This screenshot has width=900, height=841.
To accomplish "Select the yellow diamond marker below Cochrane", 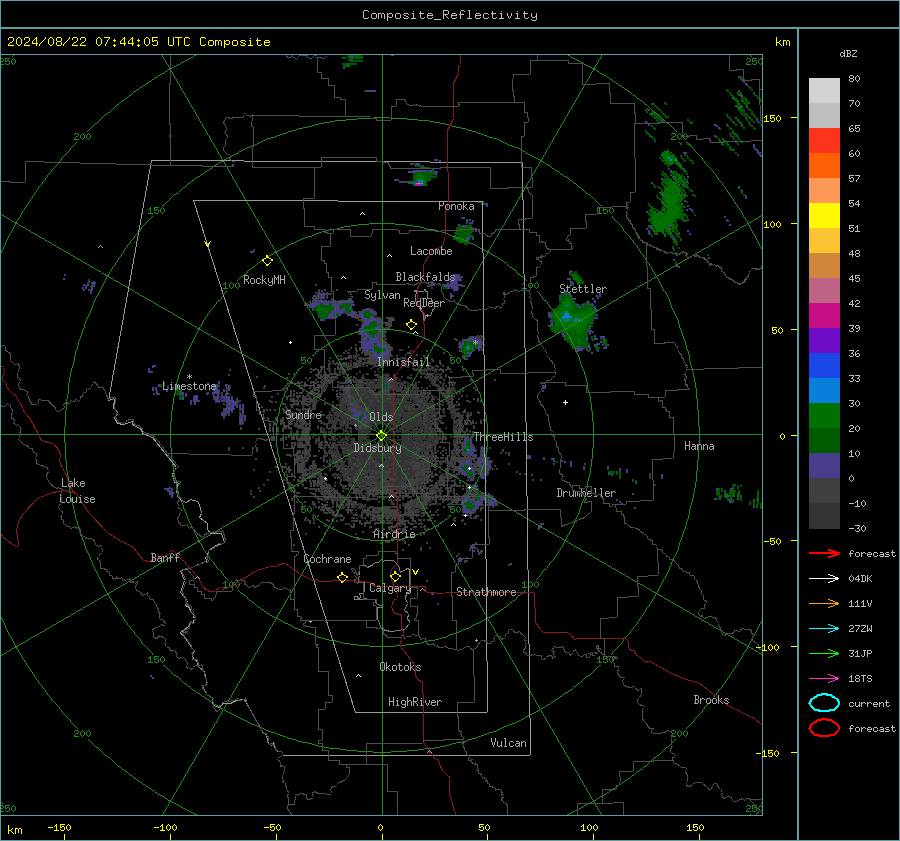I will (x=342, y=577).
